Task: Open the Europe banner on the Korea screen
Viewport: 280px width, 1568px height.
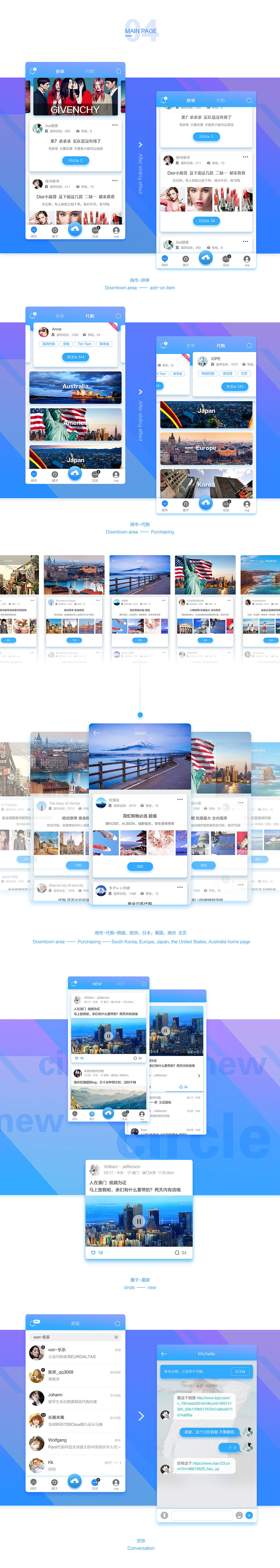Action: 206,448
